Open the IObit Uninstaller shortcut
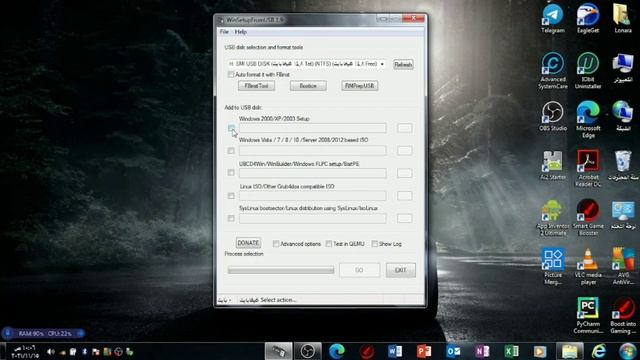The image size is (640, 360). tap(588, 70)
